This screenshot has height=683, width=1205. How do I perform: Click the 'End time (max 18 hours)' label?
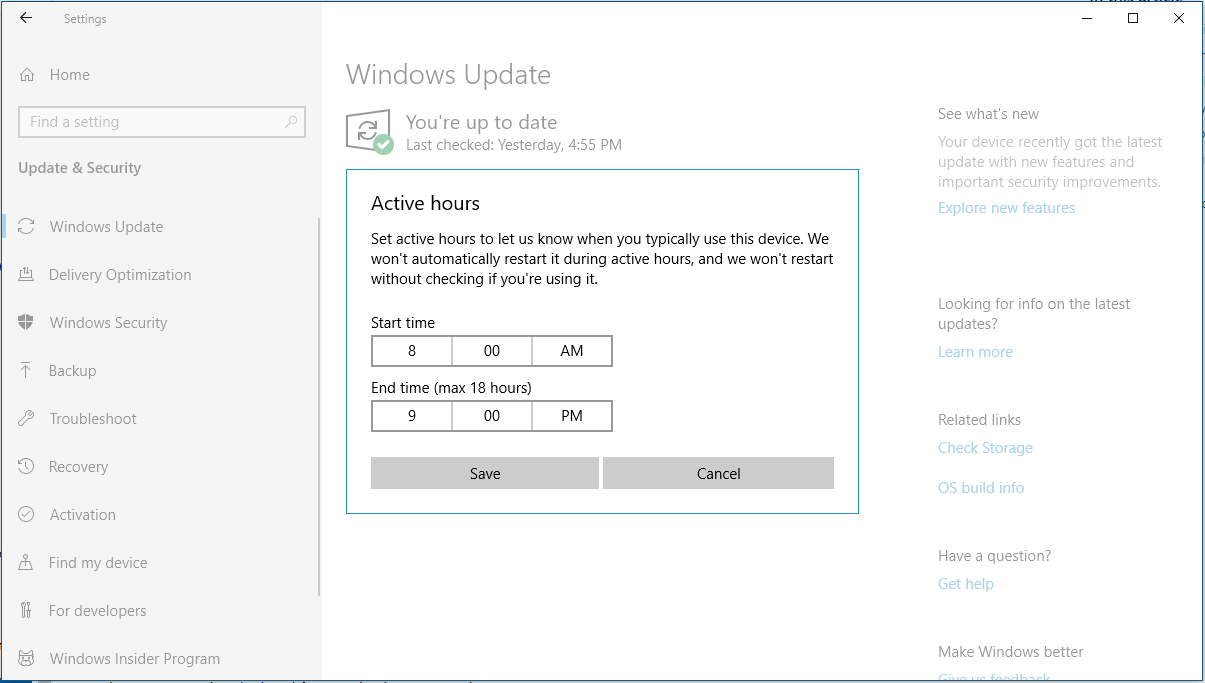tap(451, 388)
